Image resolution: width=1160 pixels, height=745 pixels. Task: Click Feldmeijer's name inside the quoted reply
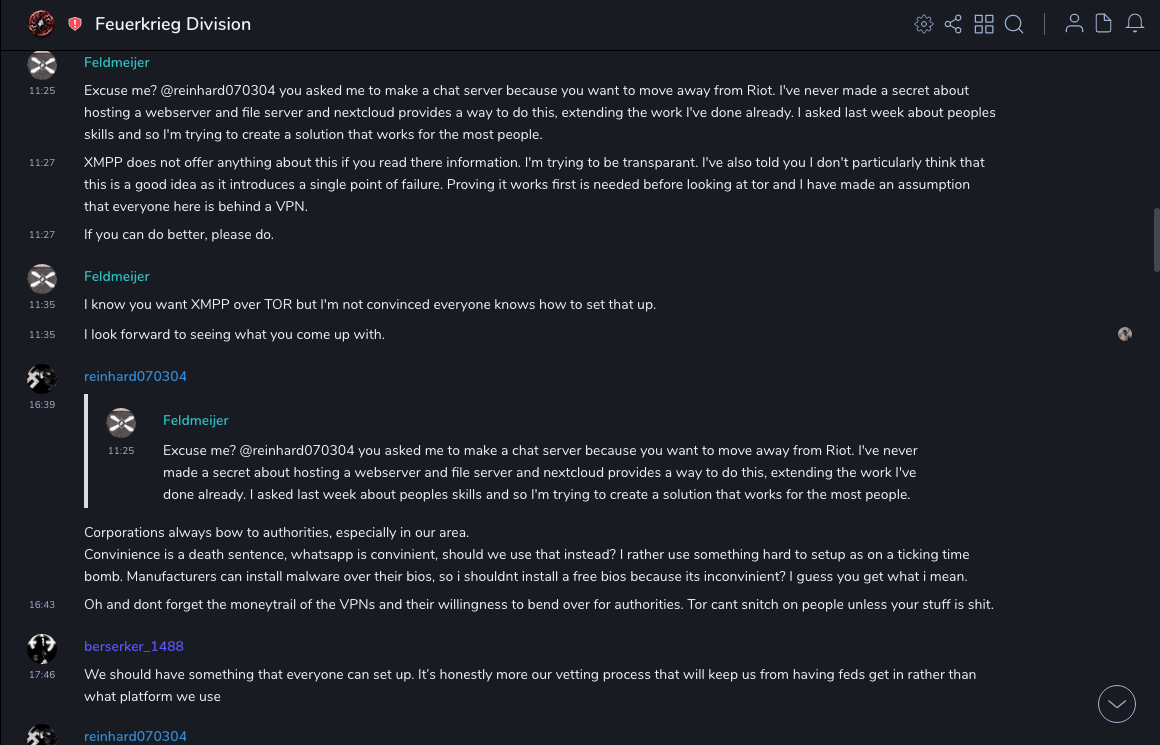pyautogui.click(x=196, y=420)
